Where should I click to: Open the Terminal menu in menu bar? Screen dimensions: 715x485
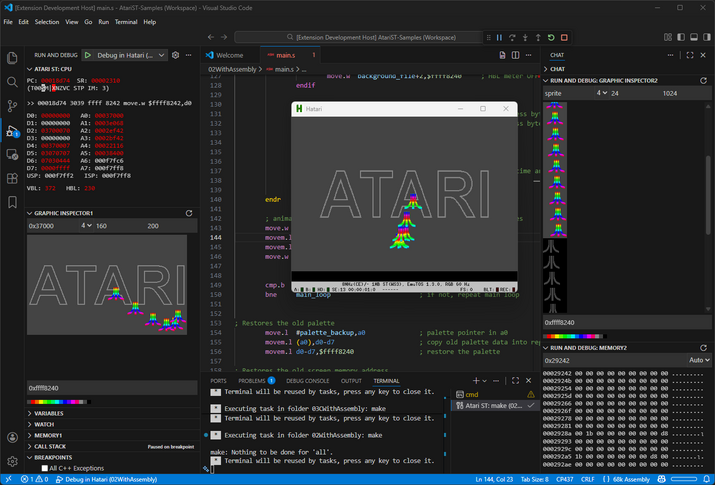[x=126, y=21]
